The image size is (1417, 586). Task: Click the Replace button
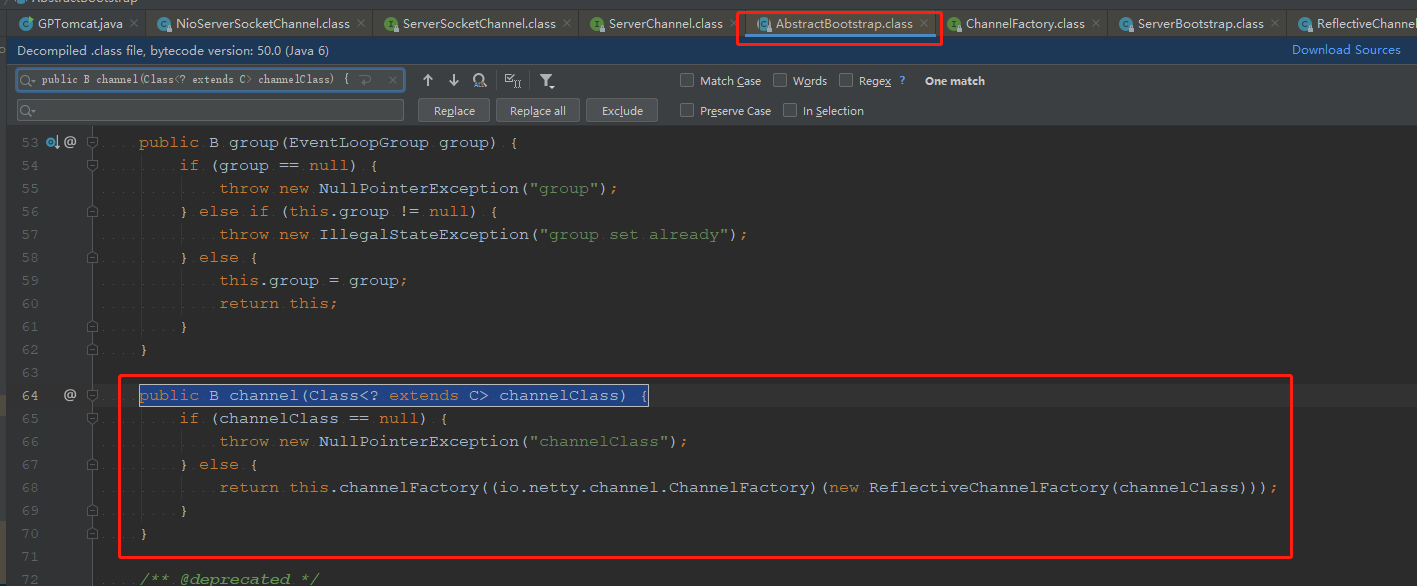(x=454, y=110)
